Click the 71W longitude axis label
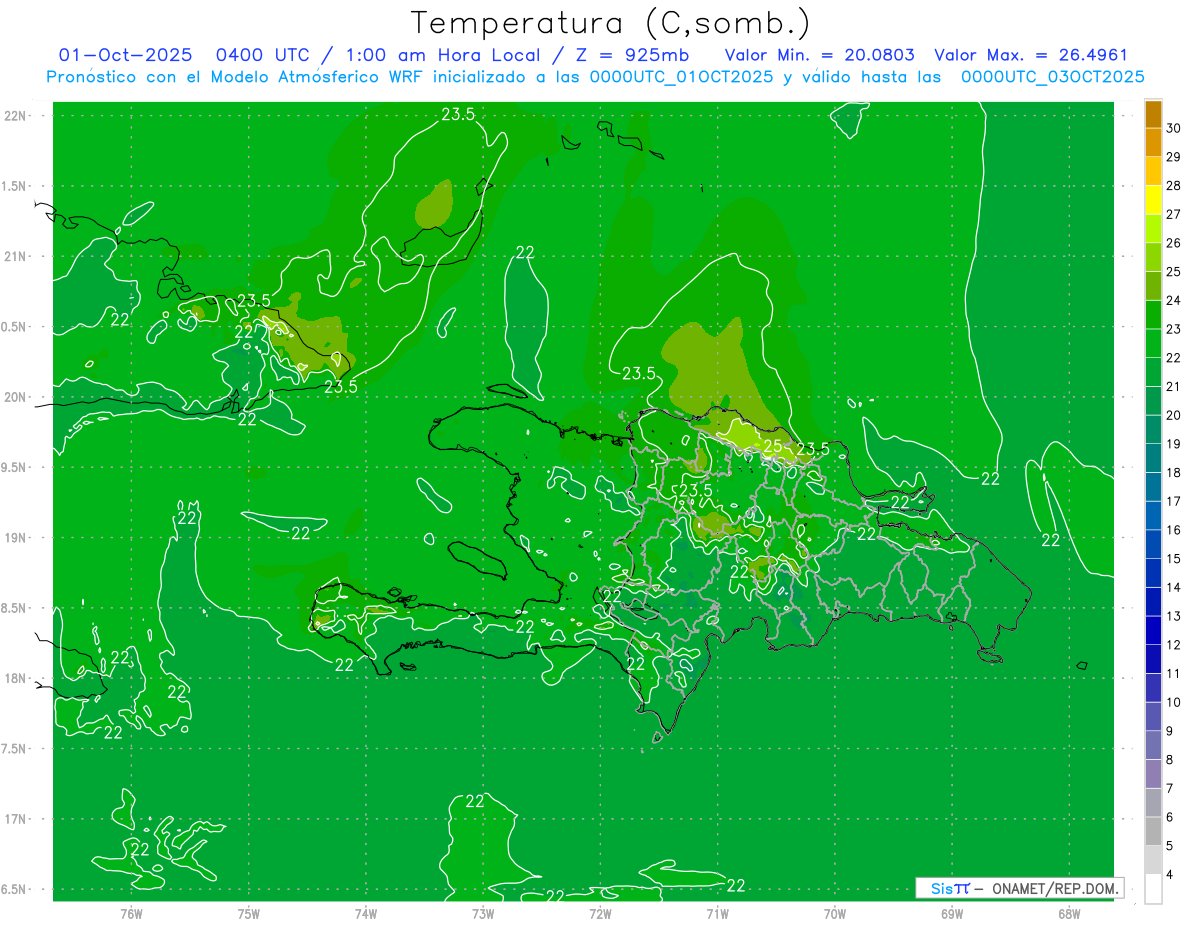The height and width of the screenshot is (927, 1200). [x=717, y=913]
